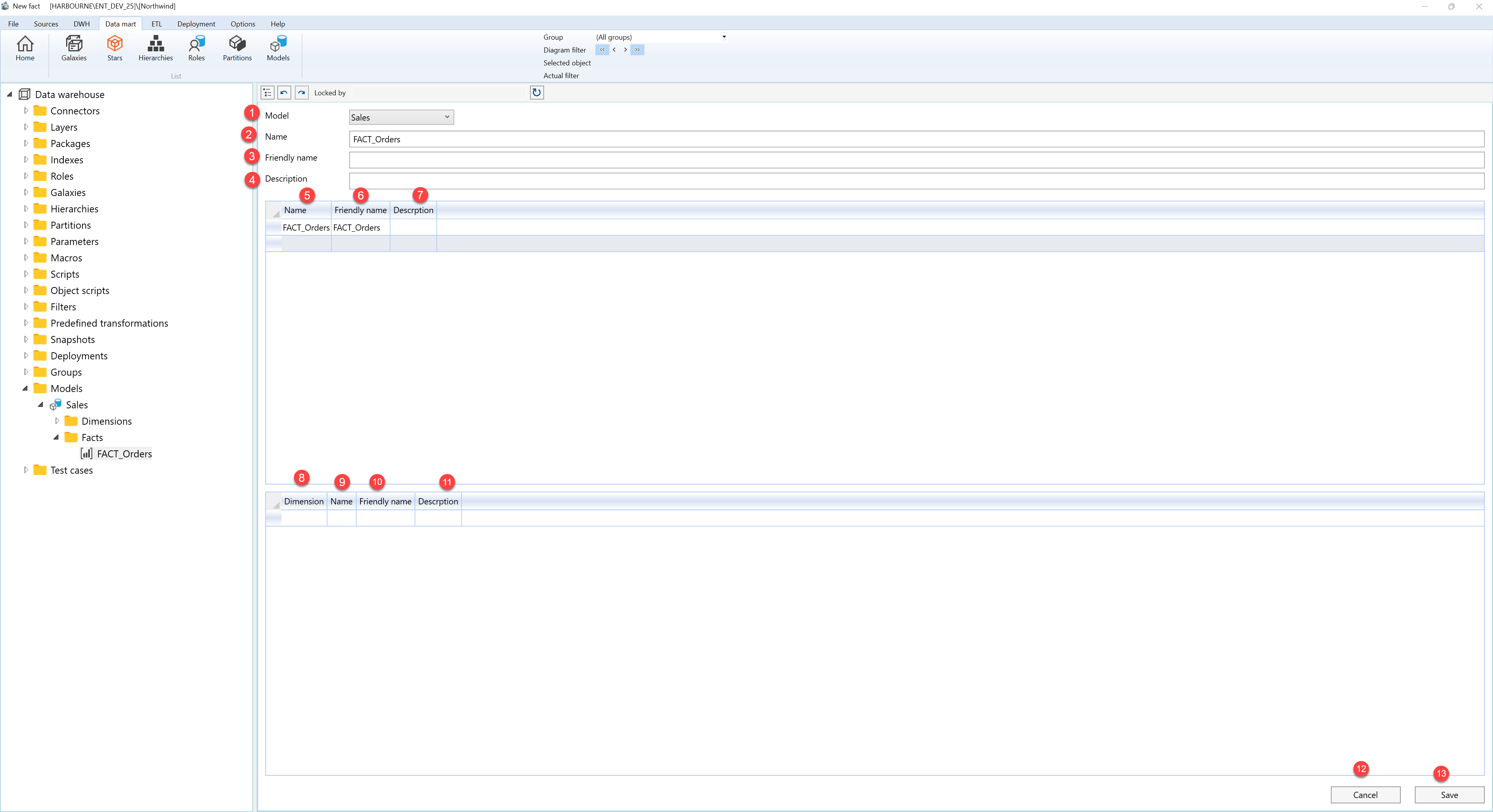Open the Stars list icon
The image size is (1493, 812).
[x=115, y=48]
